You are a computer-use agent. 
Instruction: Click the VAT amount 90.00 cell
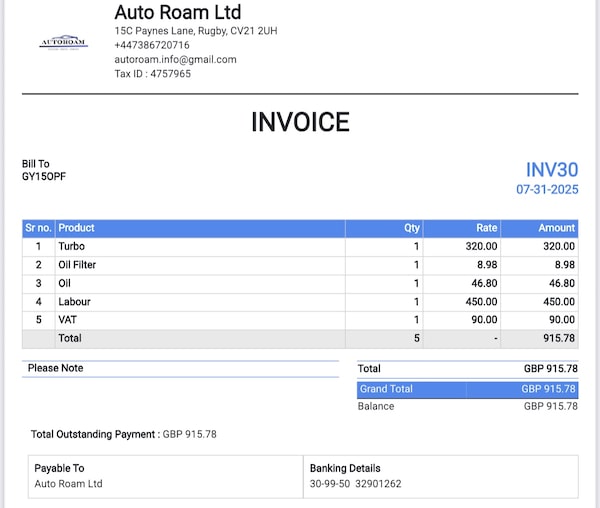click(x=559, y=320)
